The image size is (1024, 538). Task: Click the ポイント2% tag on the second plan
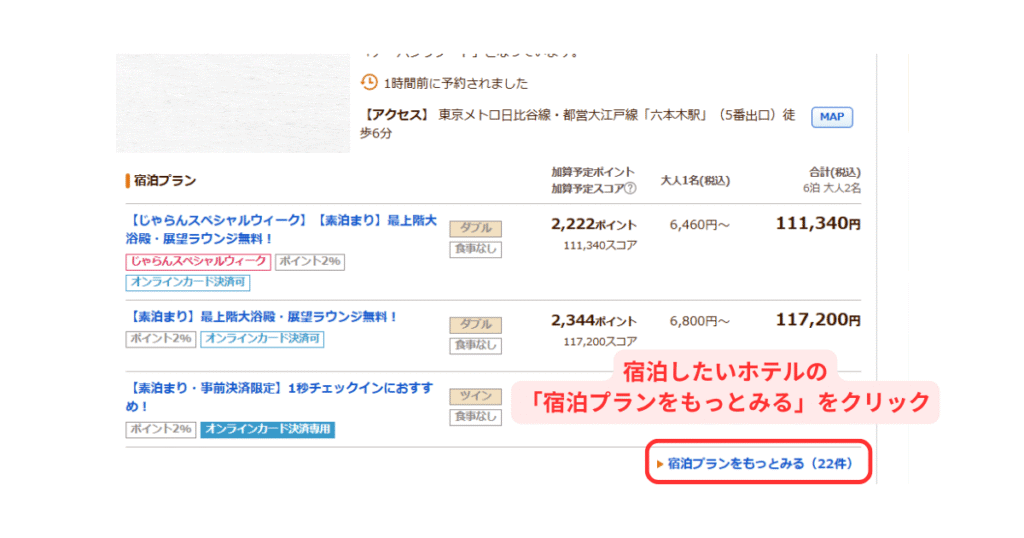(x=160, y=339)
